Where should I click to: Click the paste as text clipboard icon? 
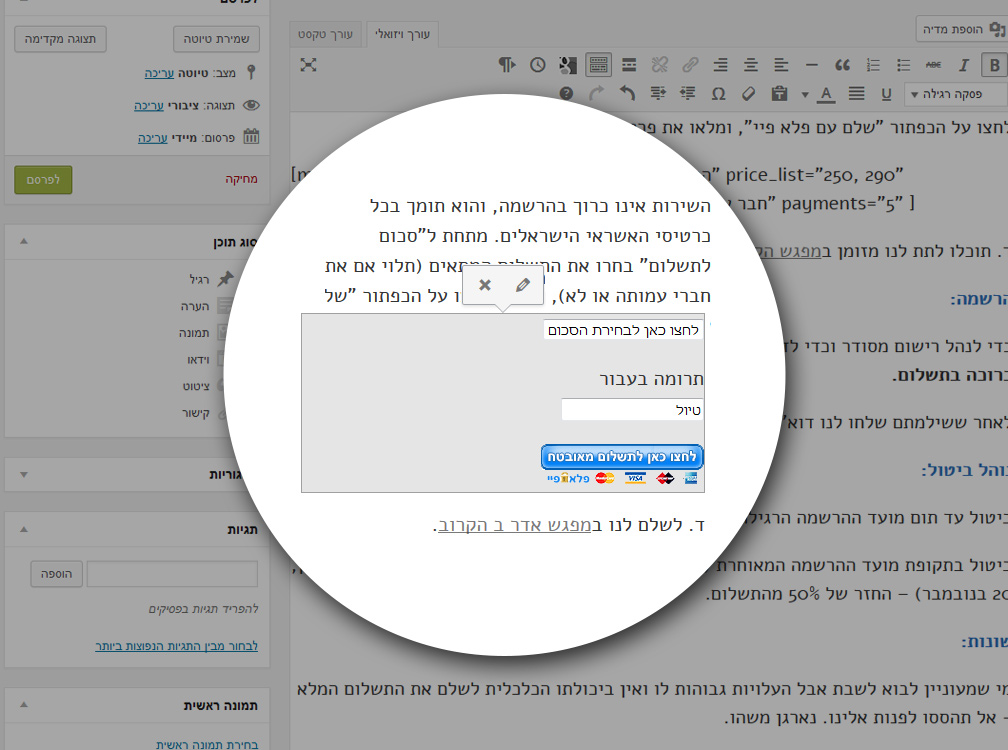779,94
